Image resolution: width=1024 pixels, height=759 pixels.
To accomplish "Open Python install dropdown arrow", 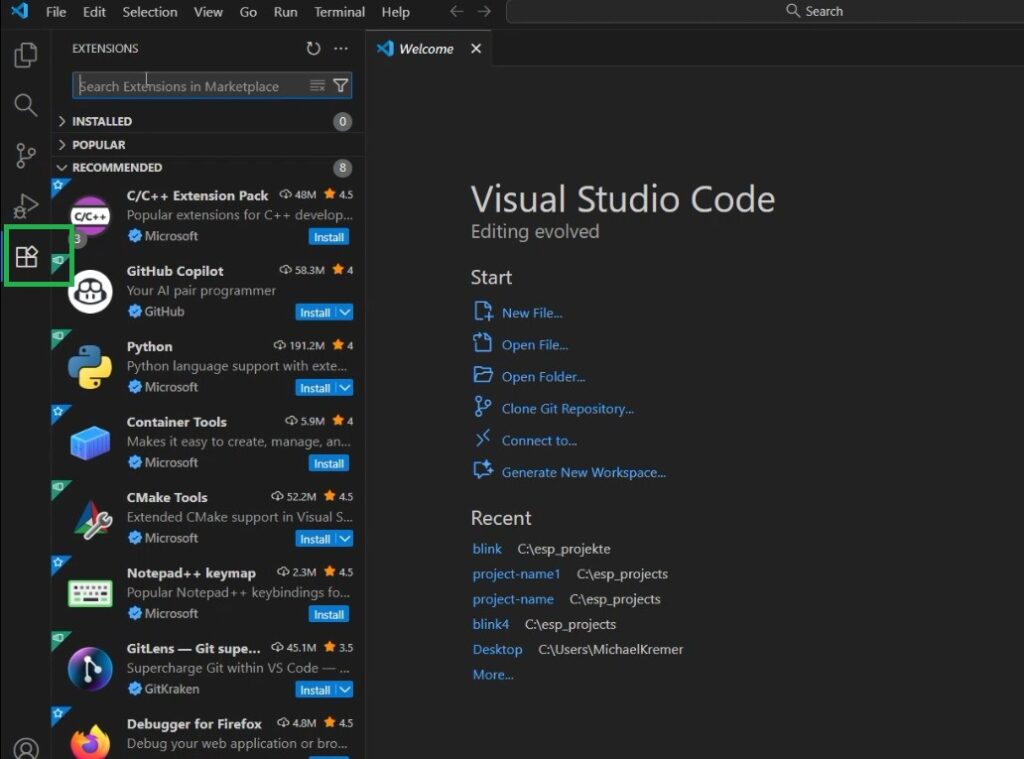I will [345, 388].
